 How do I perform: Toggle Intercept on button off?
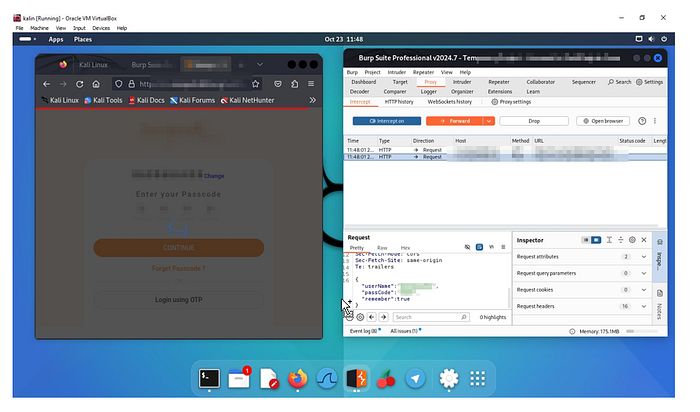(387, 121)
